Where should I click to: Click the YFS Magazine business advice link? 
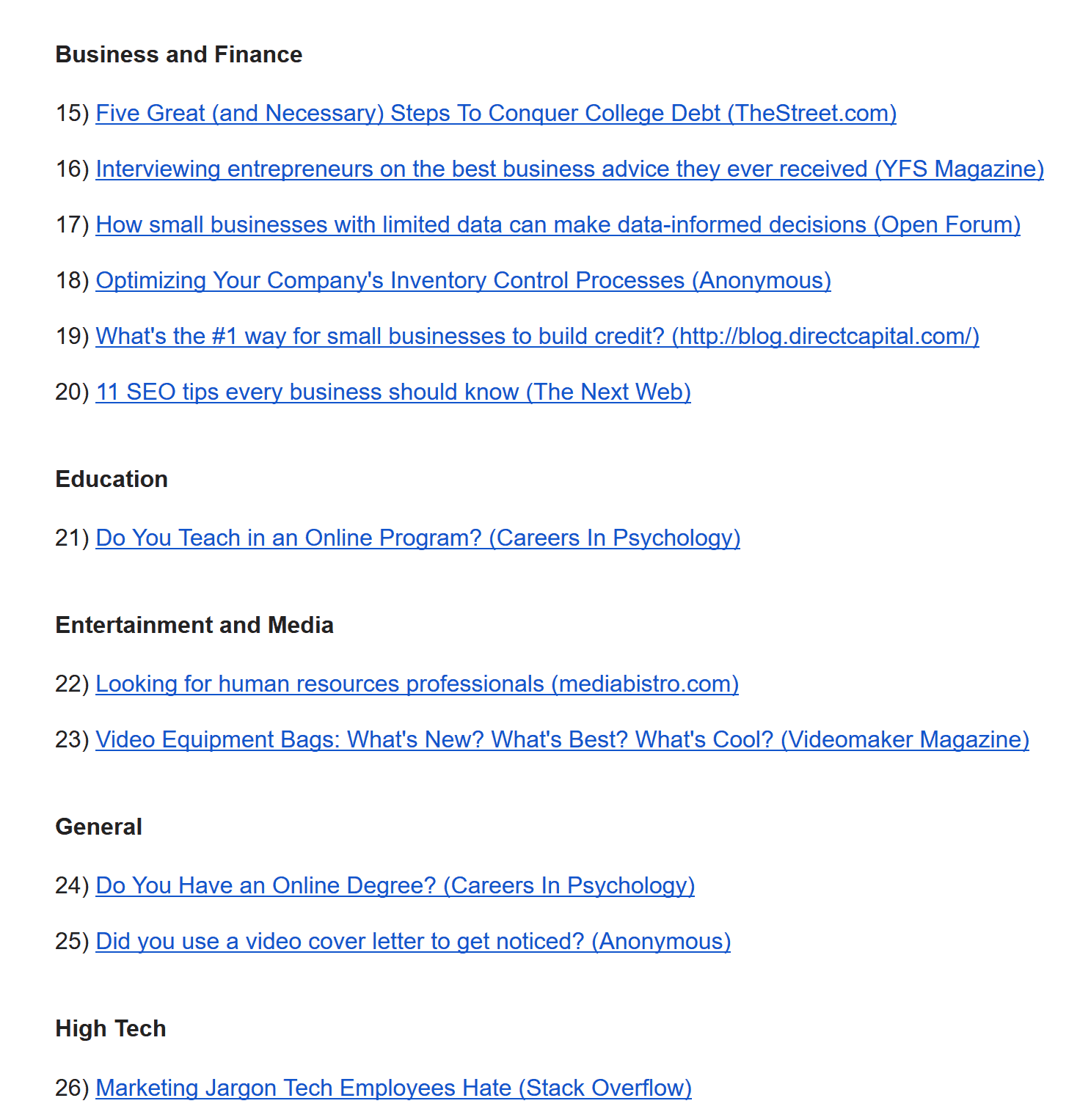pyautogui.click(x=569, y=169)
